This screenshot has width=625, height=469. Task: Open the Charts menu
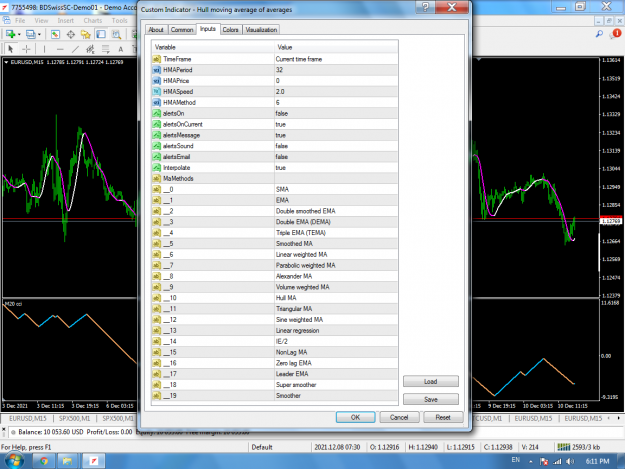coord(92,20)
